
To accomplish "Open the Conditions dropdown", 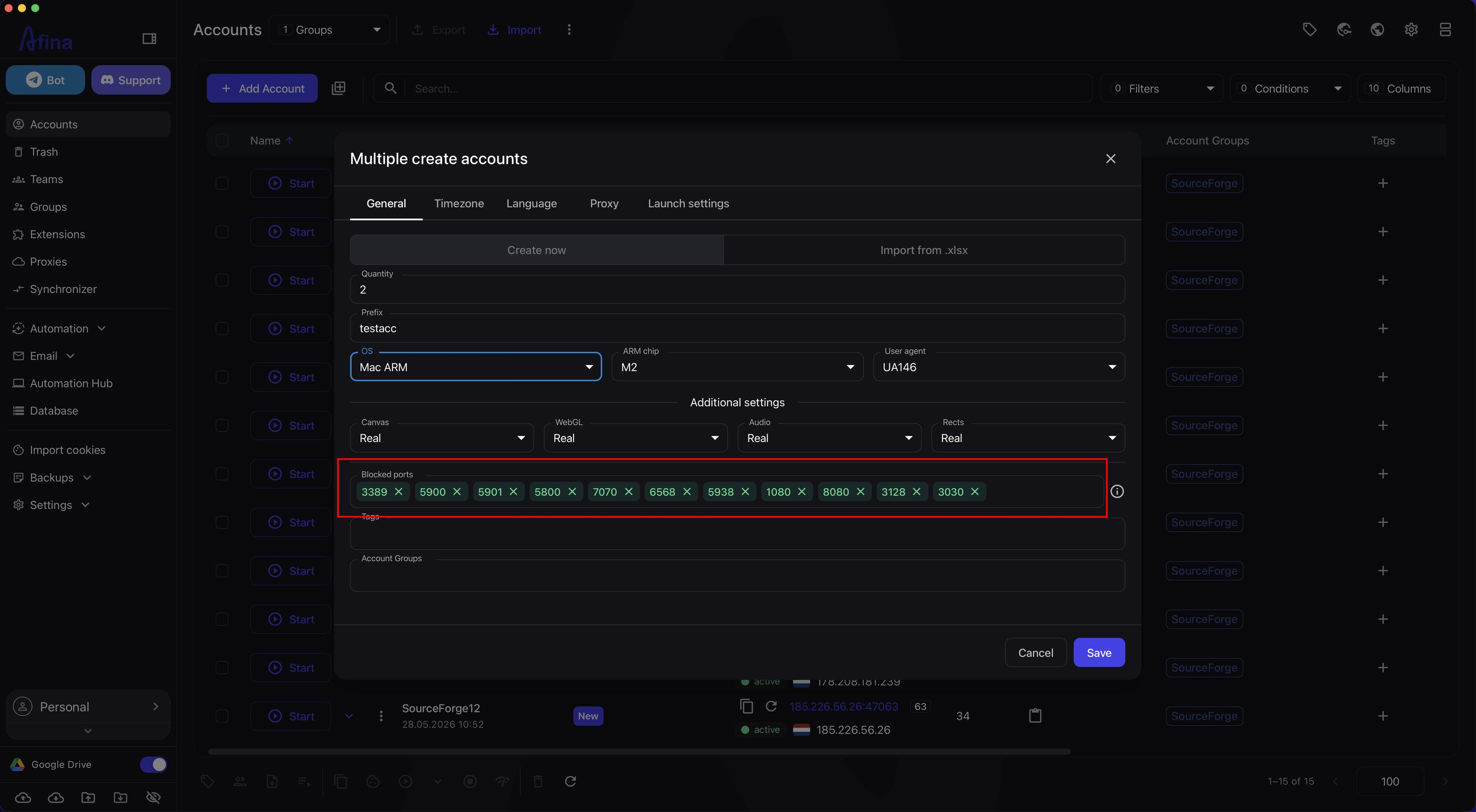I will (x=1290, y=88).
